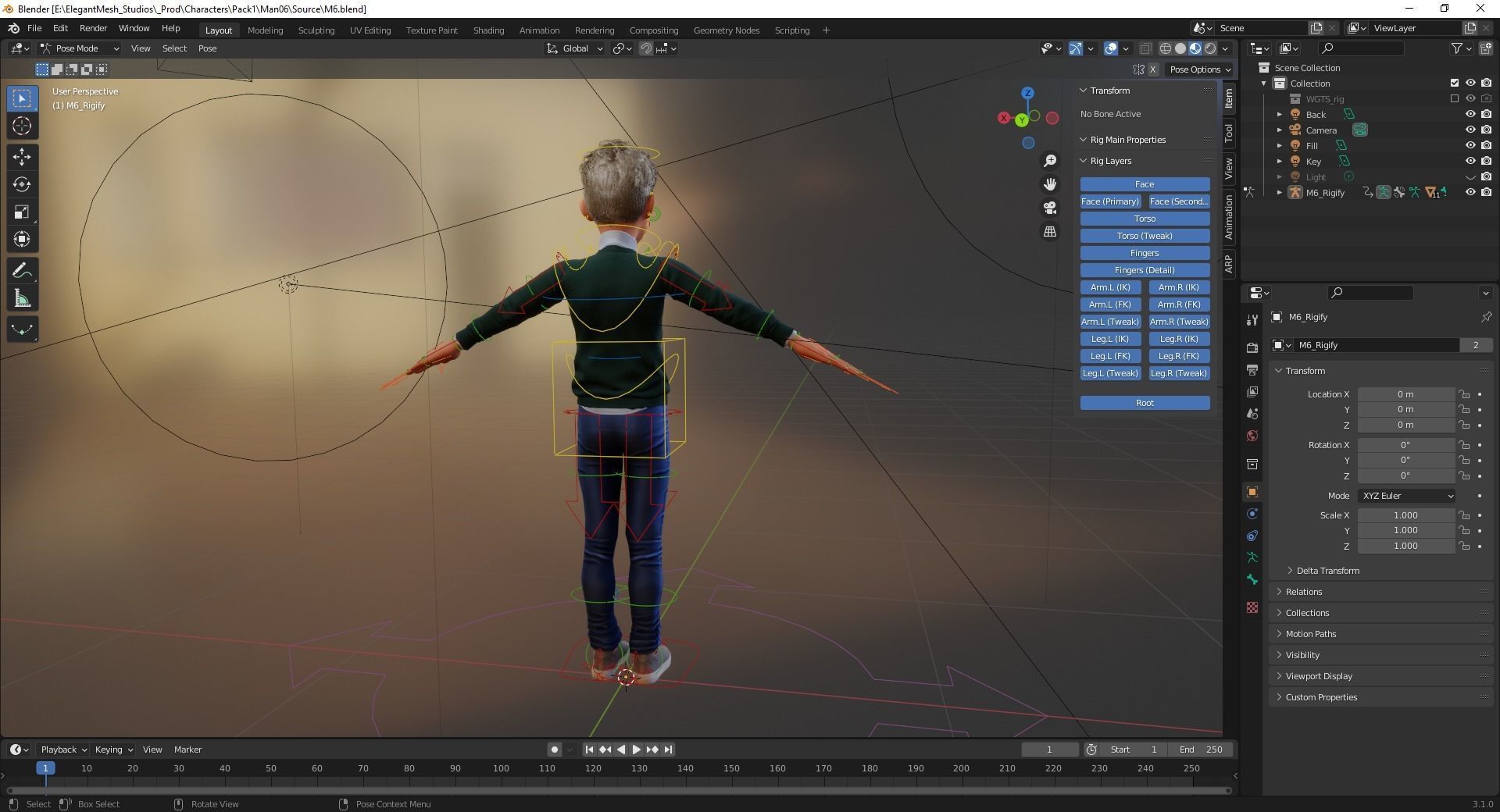The height and width of the screenshot is (812, 1500).
Task: Open the Scene properties tab
Action: [x=1252, y=414]
